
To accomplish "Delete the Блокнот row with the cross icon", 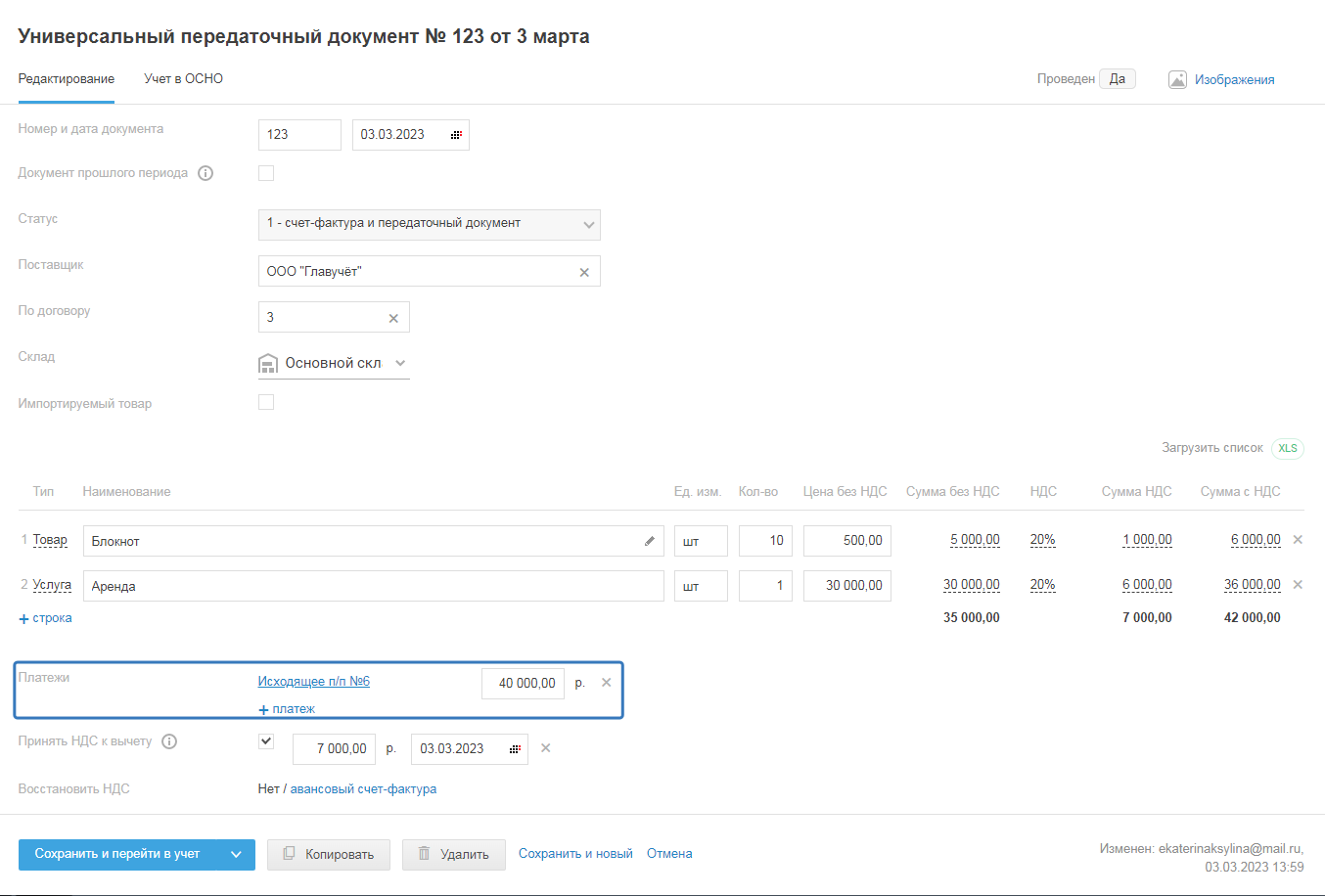I will pos(1298,540).
